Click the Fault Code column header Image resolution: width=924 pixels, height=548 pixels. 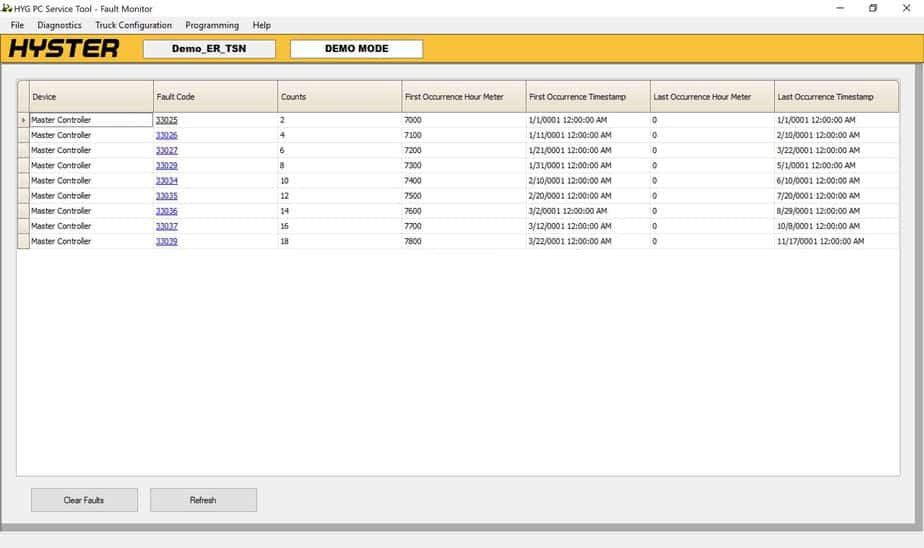(215, 97)
